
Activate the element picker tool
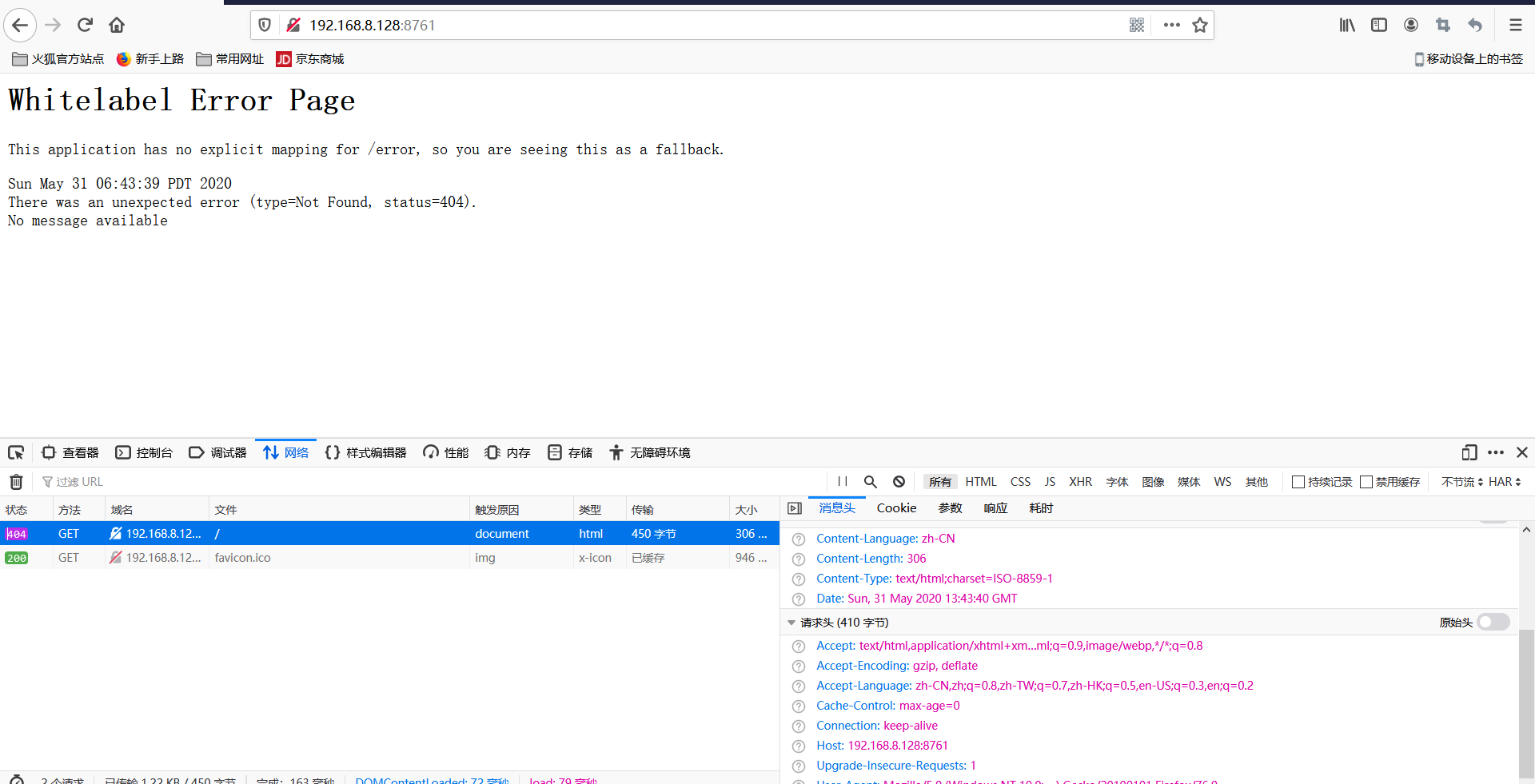(16, 453)
